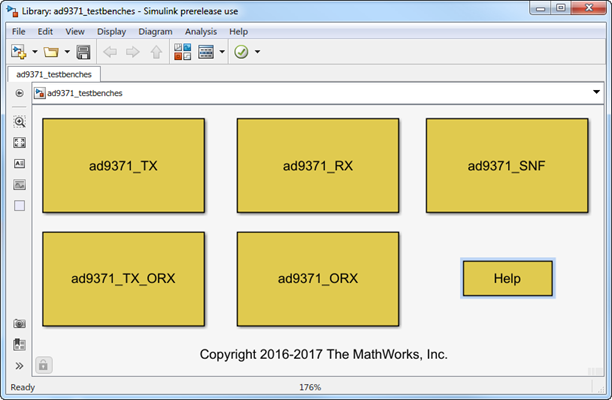Click the Help block

click(507, 278)
